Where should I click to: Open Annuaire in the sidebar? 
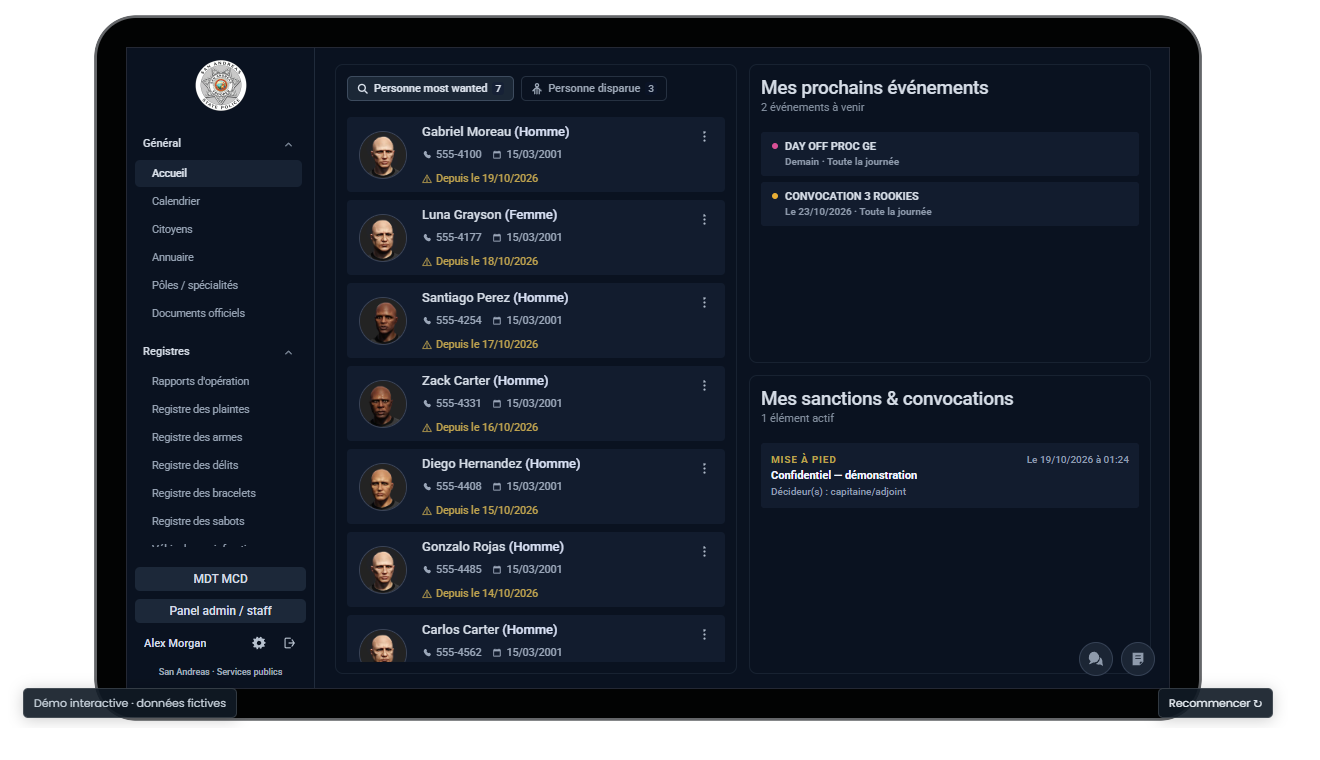tap(218, 257)
